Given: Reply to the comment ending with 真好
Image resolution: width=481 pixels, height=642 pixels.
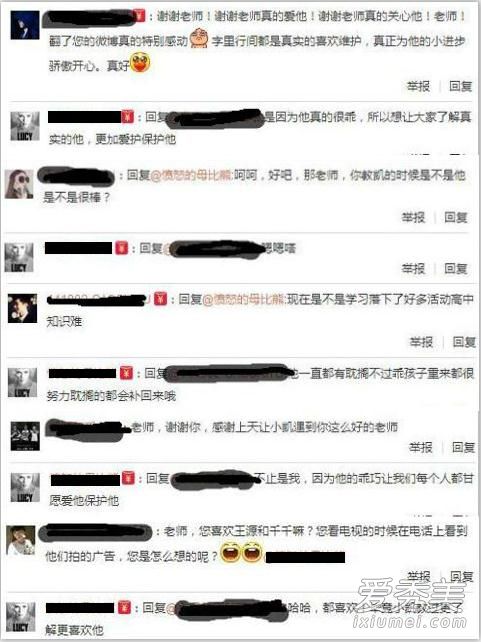Looking at the screenshot, I should click(x=461, y=86).
